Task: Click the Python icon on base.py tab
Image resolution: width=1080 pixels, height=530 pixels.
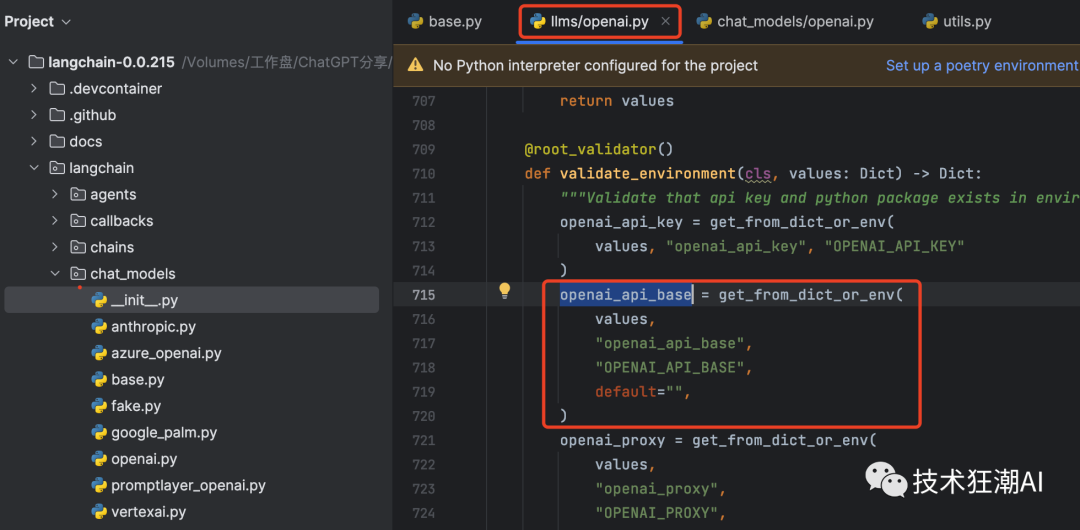Action: 414,21
